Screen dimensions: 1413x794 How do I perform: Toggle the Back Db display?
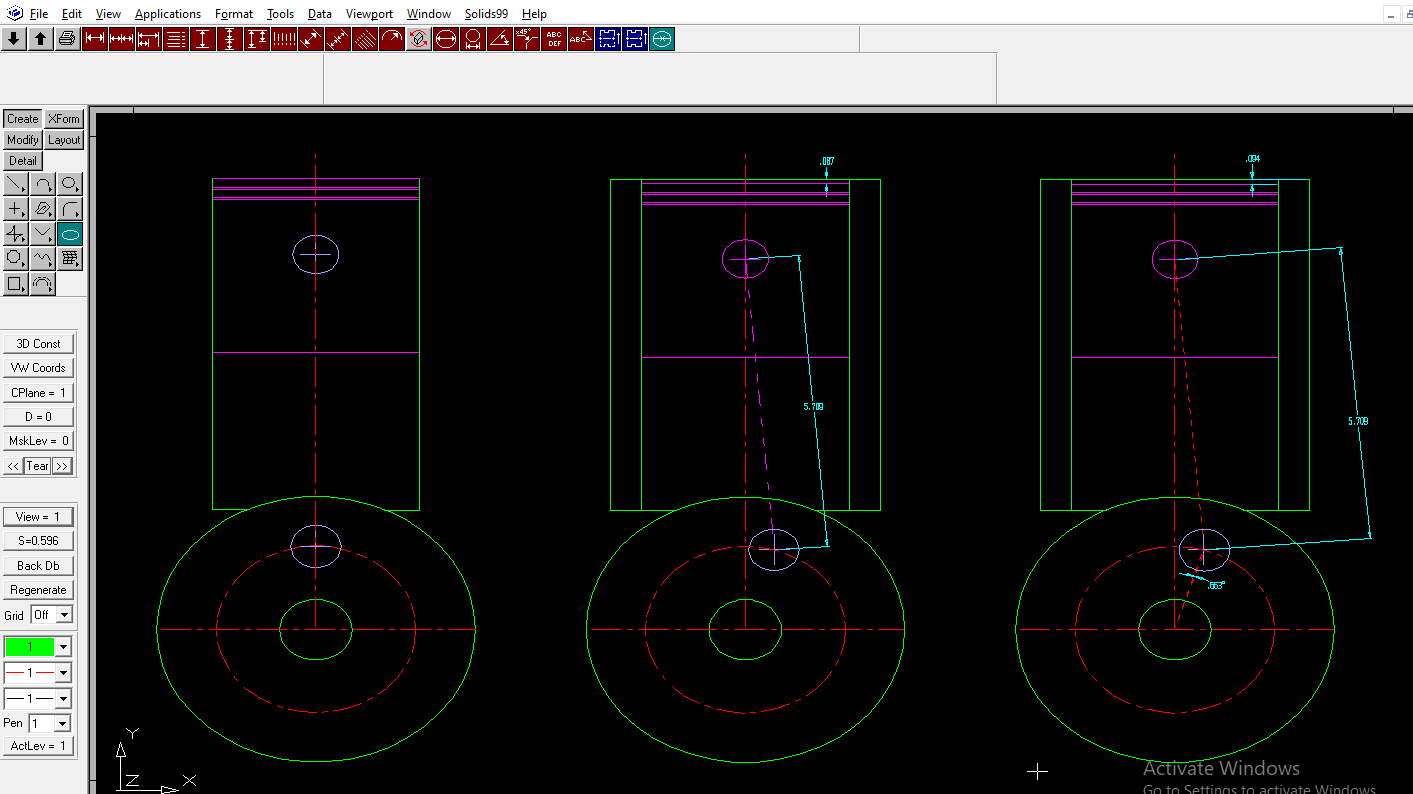pyautogui.click(x=38, y=564)
